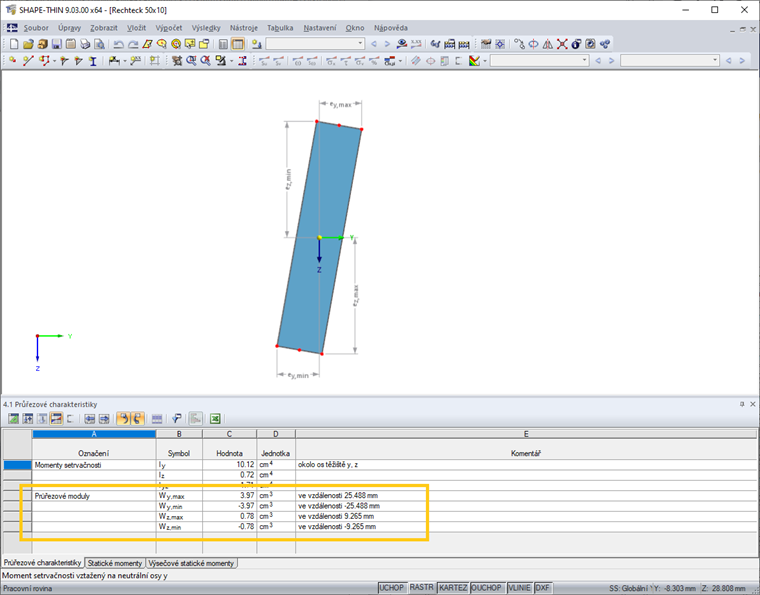Click the Save (floppy disk) icon
The width and height of the screenshot is (760, 595).
(57, 44)
